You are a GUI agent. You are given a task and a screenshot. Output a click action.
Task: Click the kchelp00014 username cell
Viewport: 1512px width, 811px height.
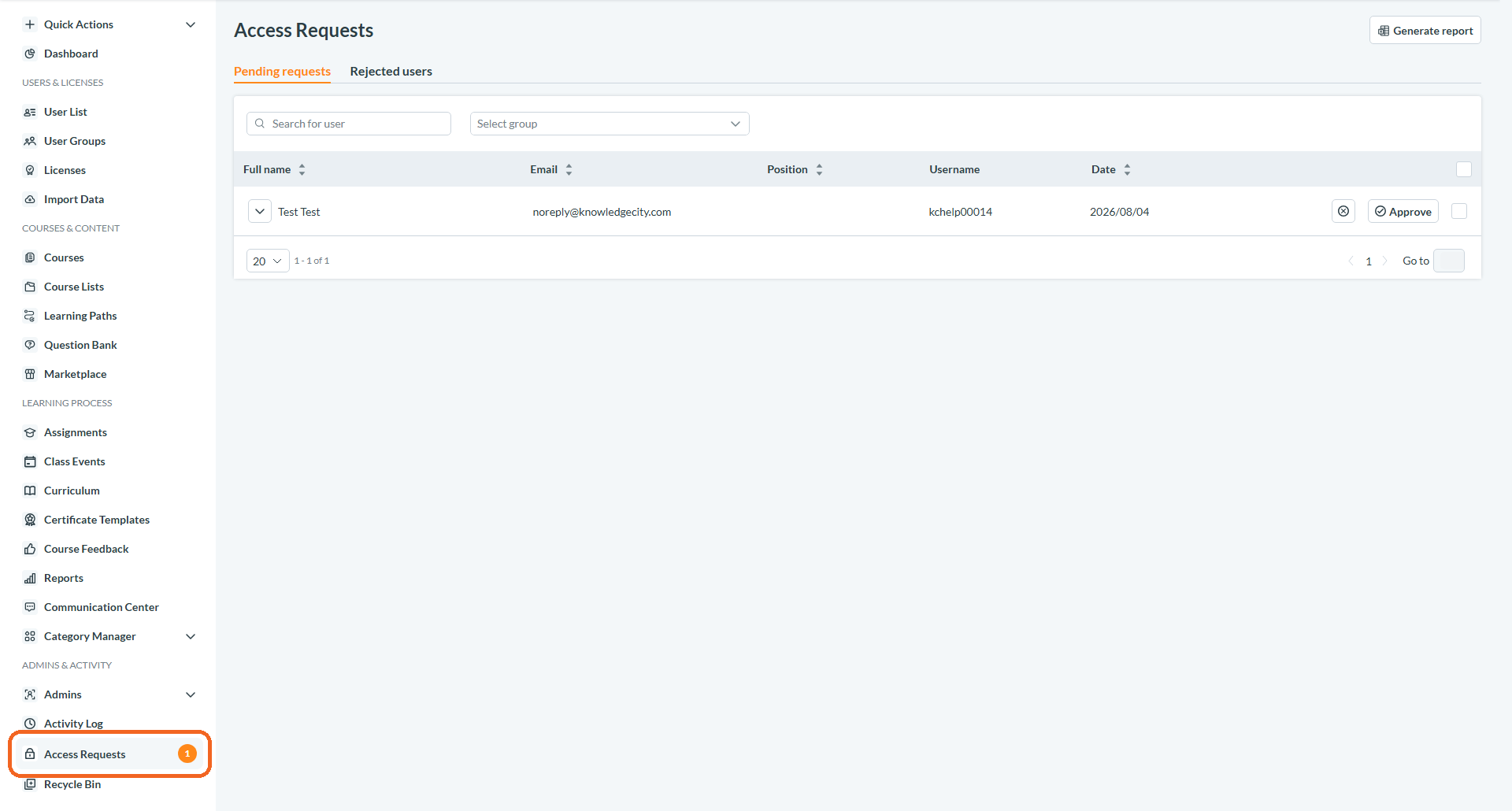(x=961, y=212)
